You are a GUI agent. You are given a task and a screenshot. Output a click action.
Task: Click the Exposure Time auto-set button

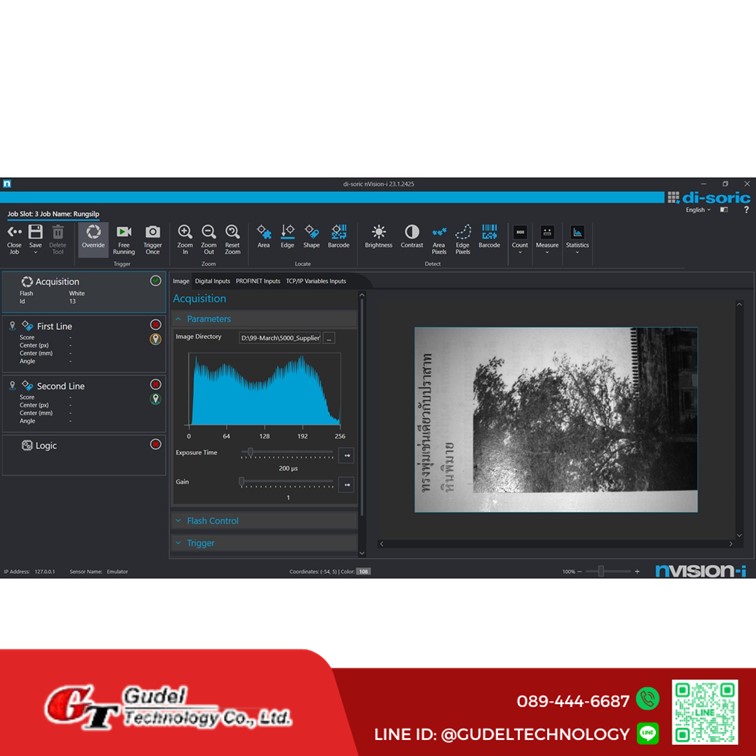click(346, 455)
